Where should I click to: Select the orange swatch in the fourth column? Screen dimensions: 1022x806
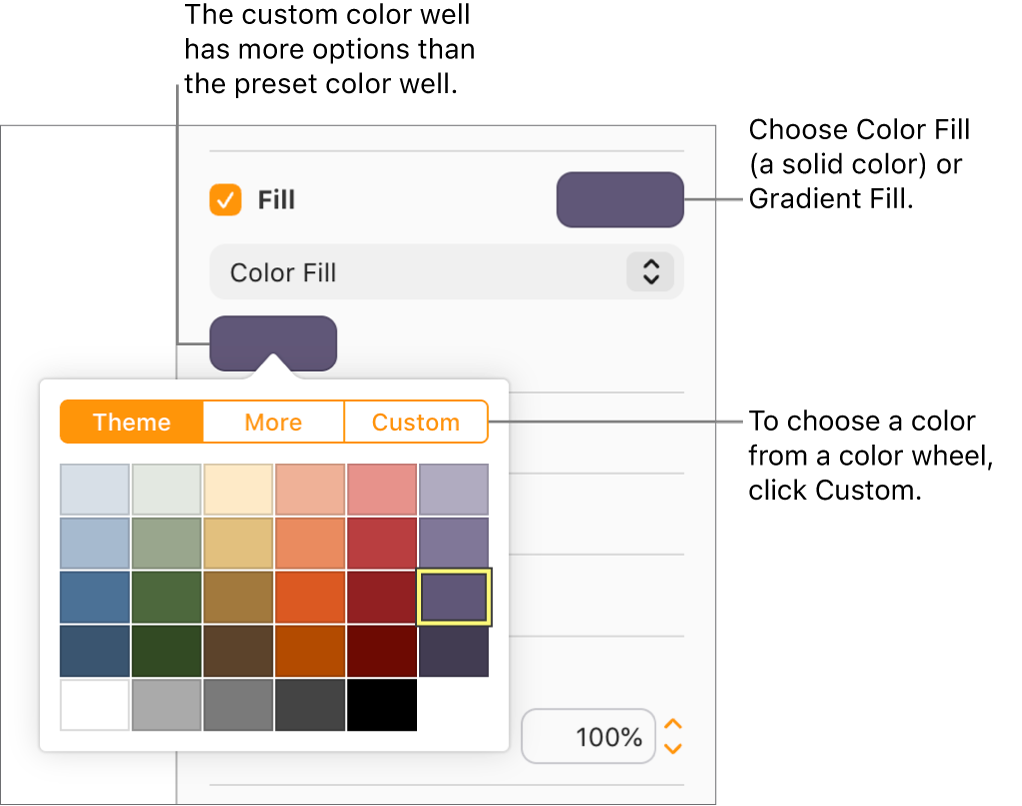point(310,596)
